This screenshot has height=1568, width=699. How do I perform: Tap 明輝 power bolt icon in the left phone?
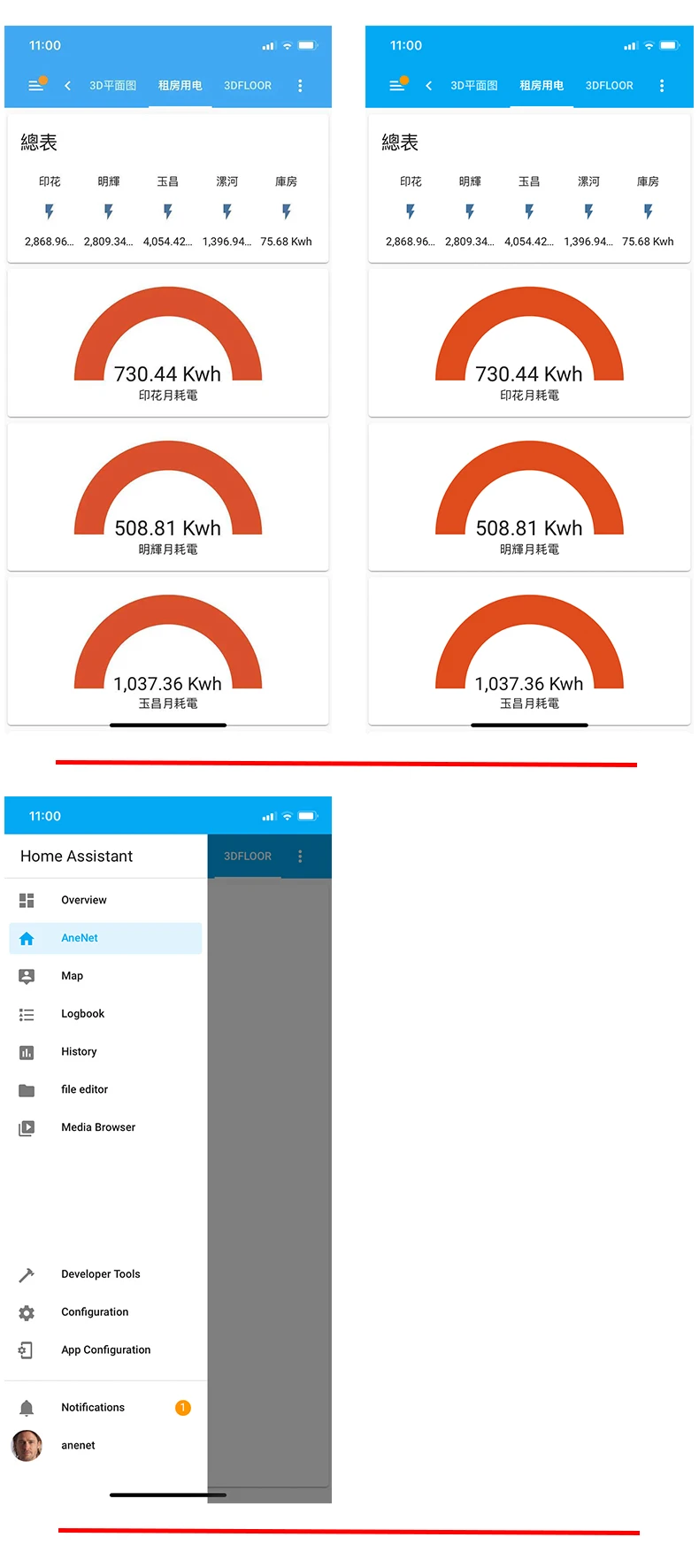[x=109, y=211]
